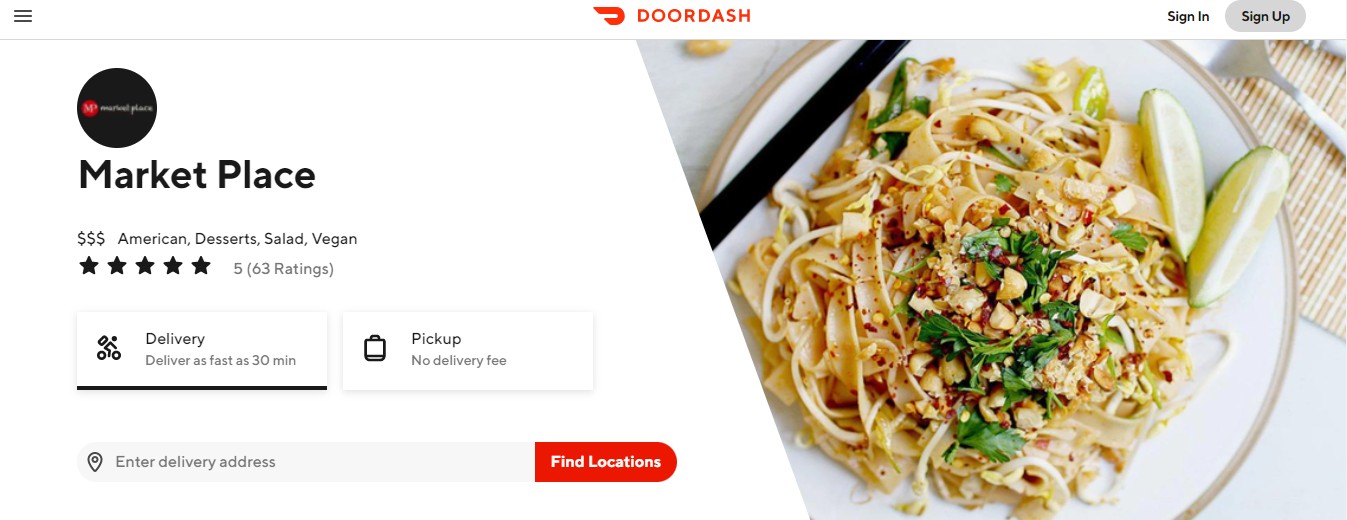Click the third rating star
Viewport: 1347px width, 520px height.
(145, 266)
